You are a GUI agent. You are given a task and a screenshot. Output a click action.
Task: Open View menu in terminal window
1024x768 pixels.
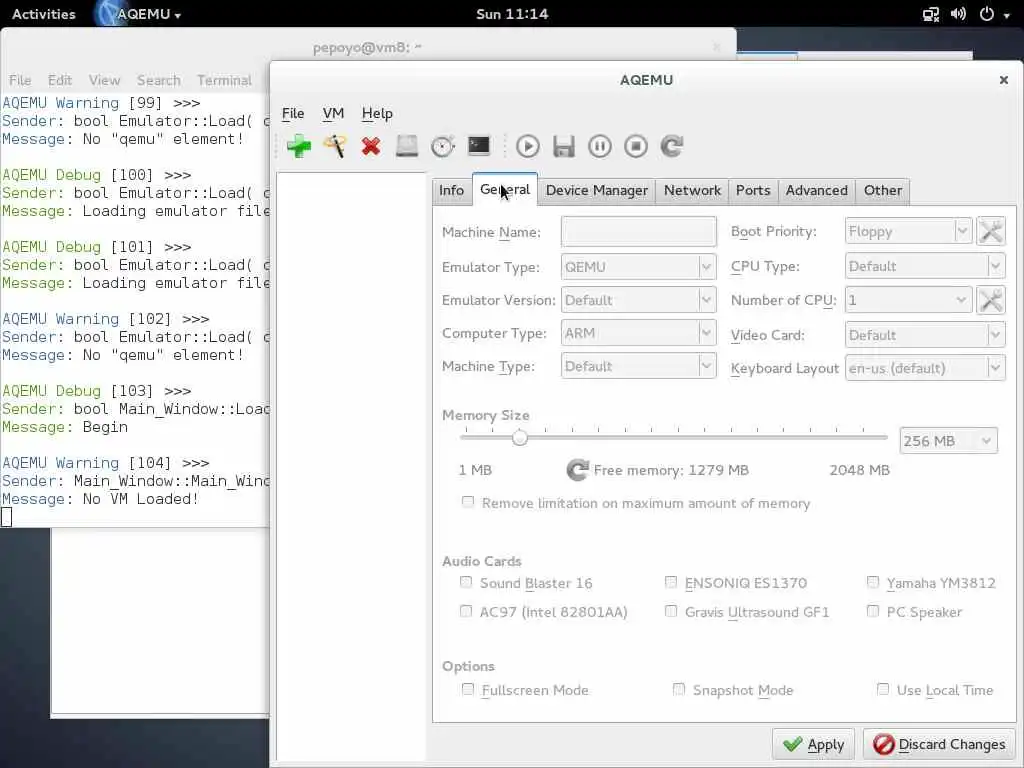pos(104,80)
